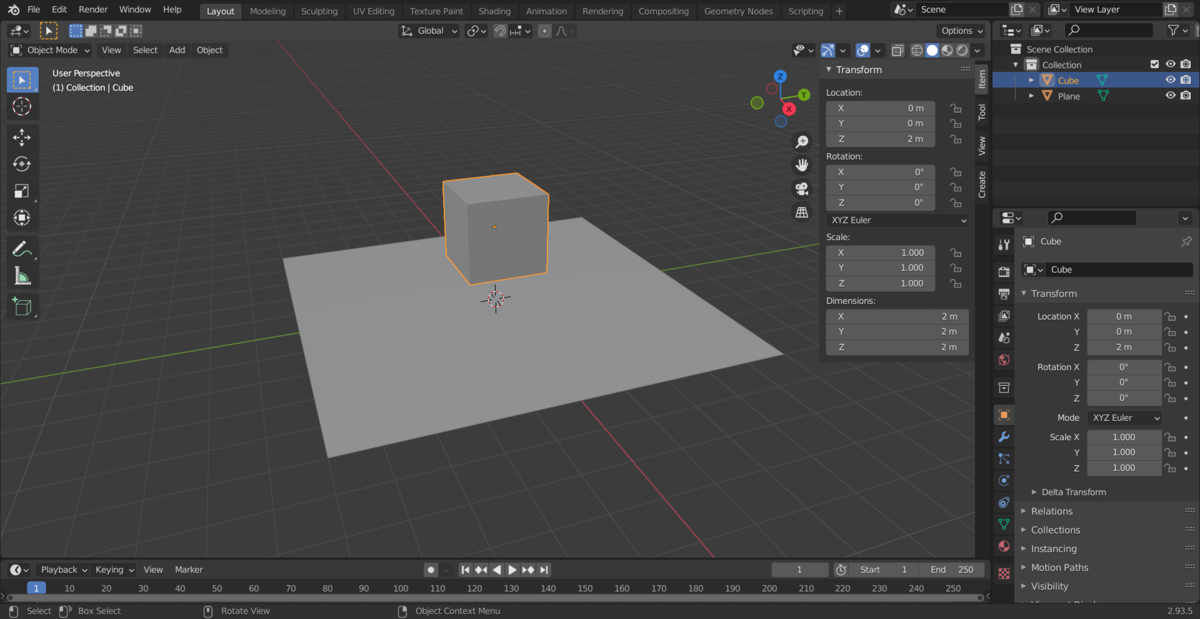Toggle X-ray display mode

[897, 50]
